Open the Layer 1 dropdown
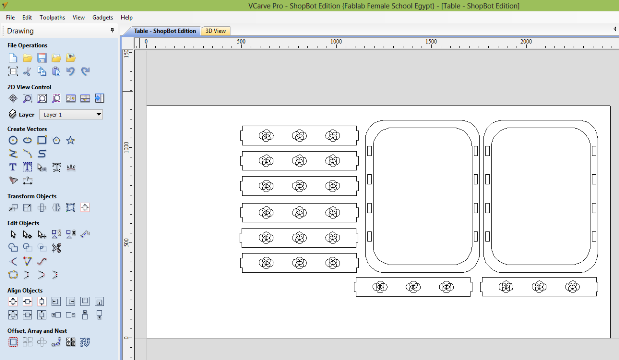Viewport: 619px width, 360px height. pyautogui.click(x=71, y=114)
